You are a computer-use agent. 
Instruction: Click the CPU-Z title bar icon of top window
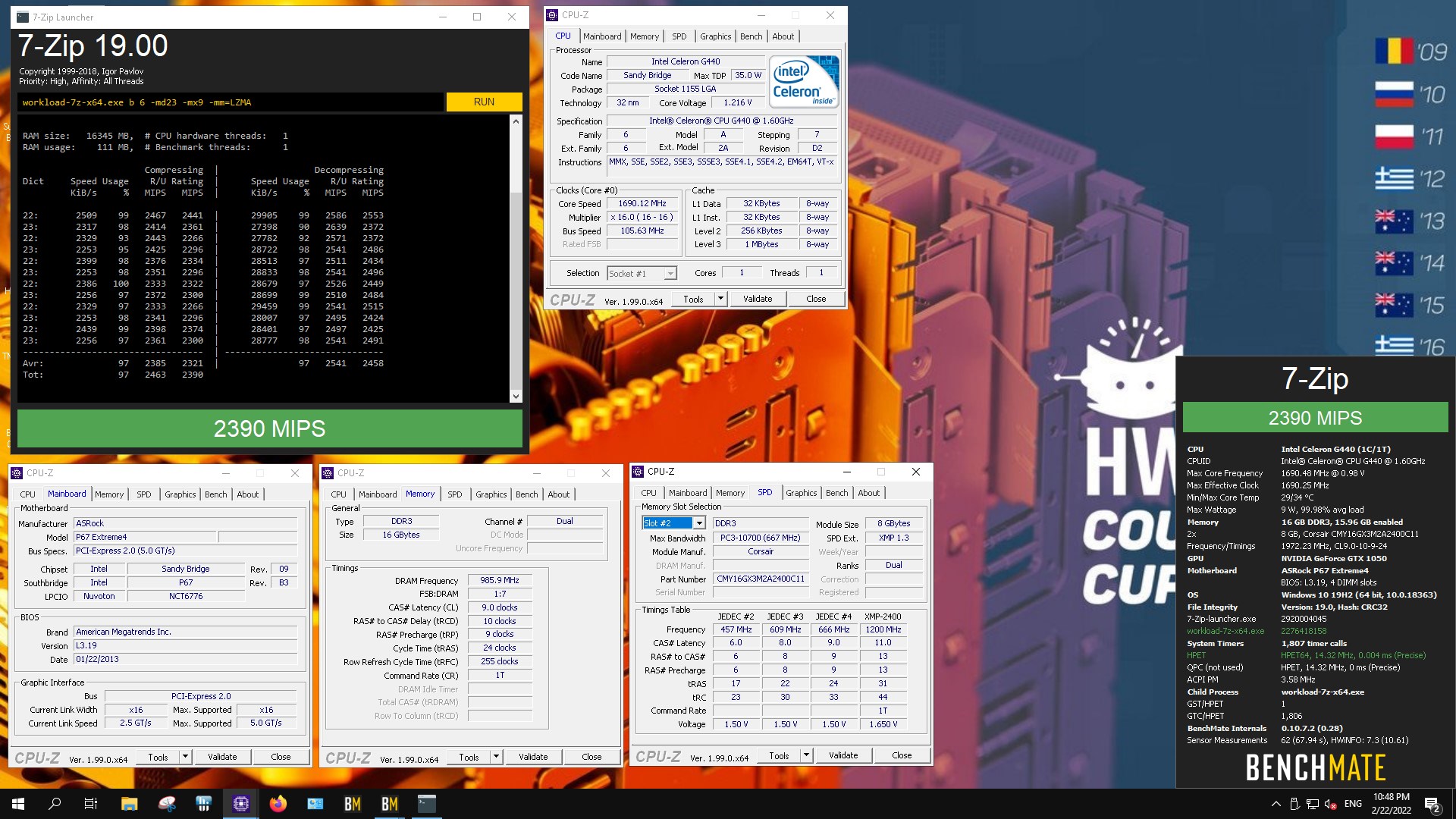(552, 15)
